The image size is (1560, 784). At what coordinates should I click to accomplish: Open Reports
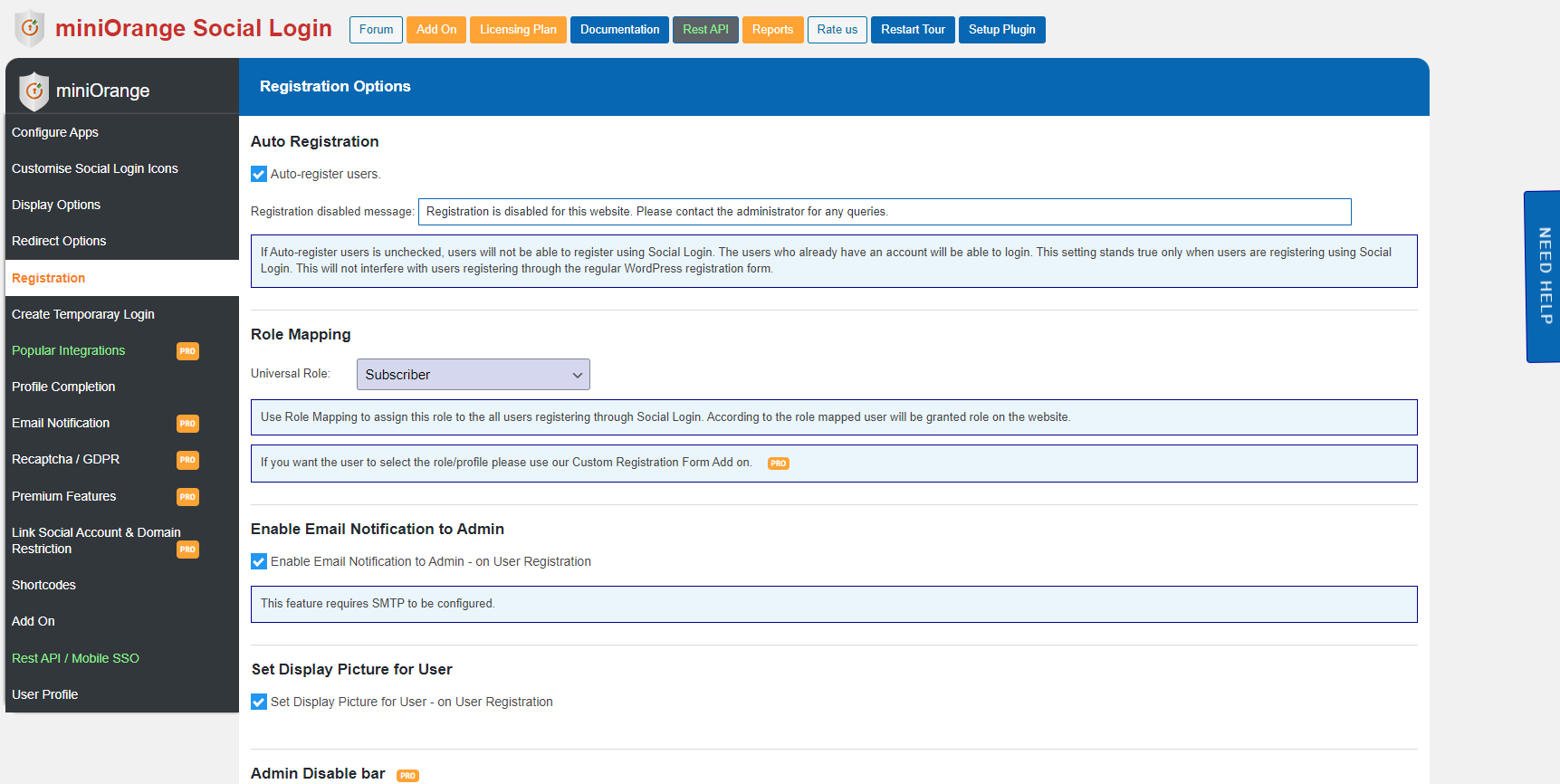tap(772, 30)
